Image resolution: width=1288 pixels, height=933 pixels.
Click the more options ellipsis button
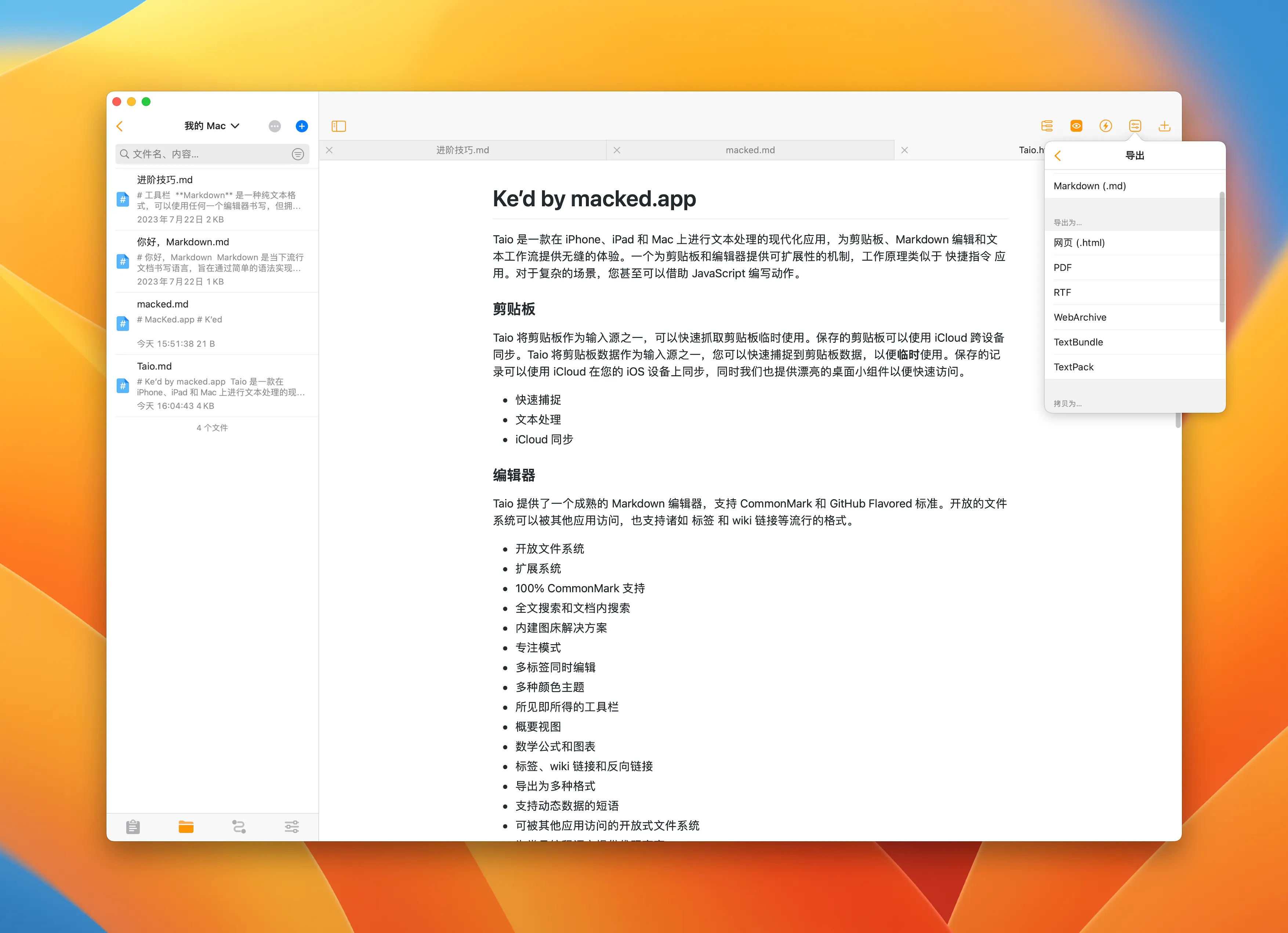coord(274,126)
